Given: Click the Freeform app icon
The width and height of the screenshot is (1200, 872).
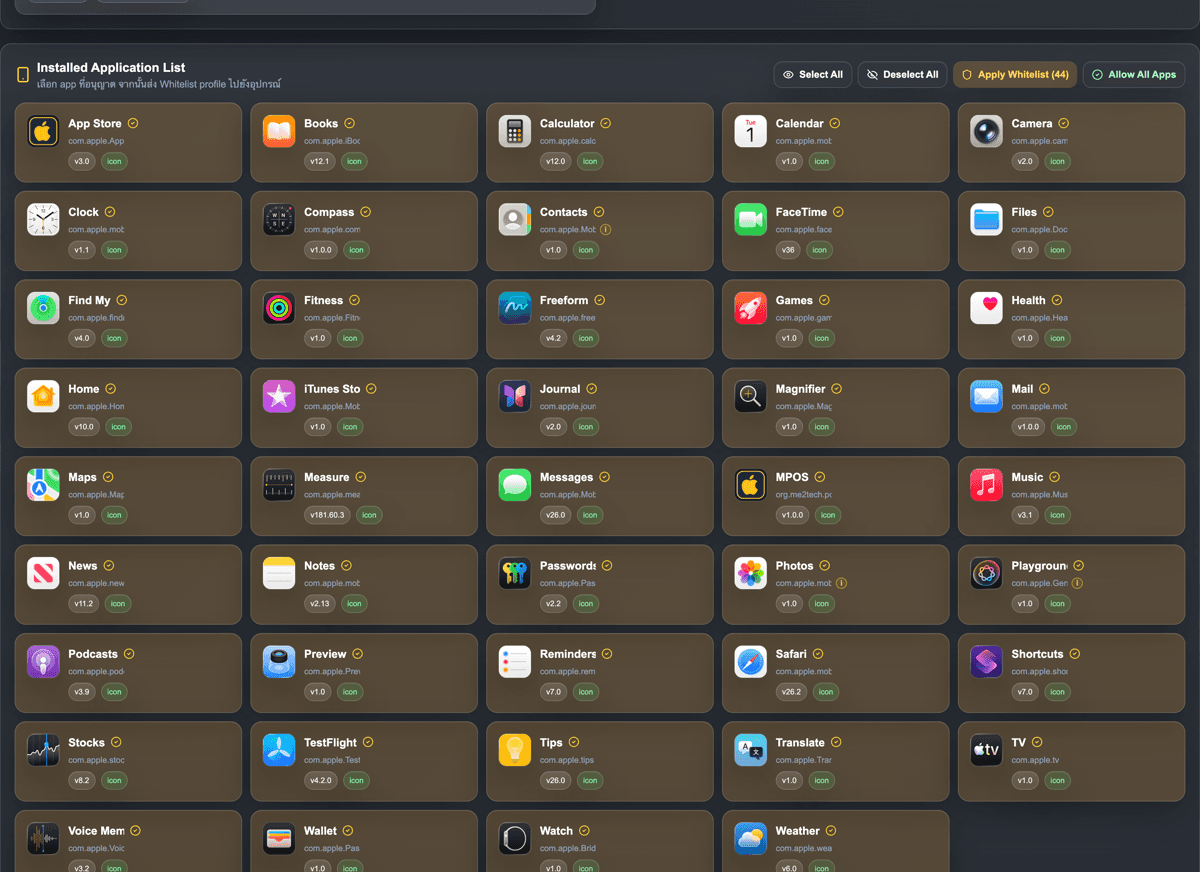Looking at the screenshot, I should 515,308.
